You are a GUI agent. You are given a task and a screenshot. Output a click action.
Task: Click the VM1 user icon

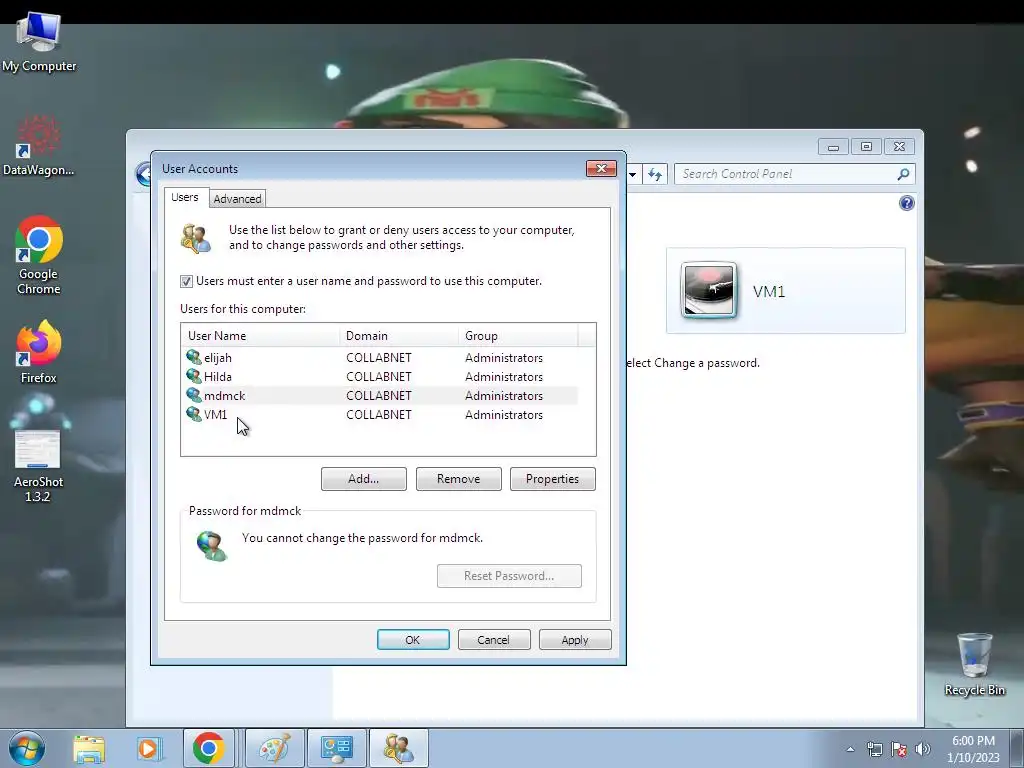click(x=194, y=414)
